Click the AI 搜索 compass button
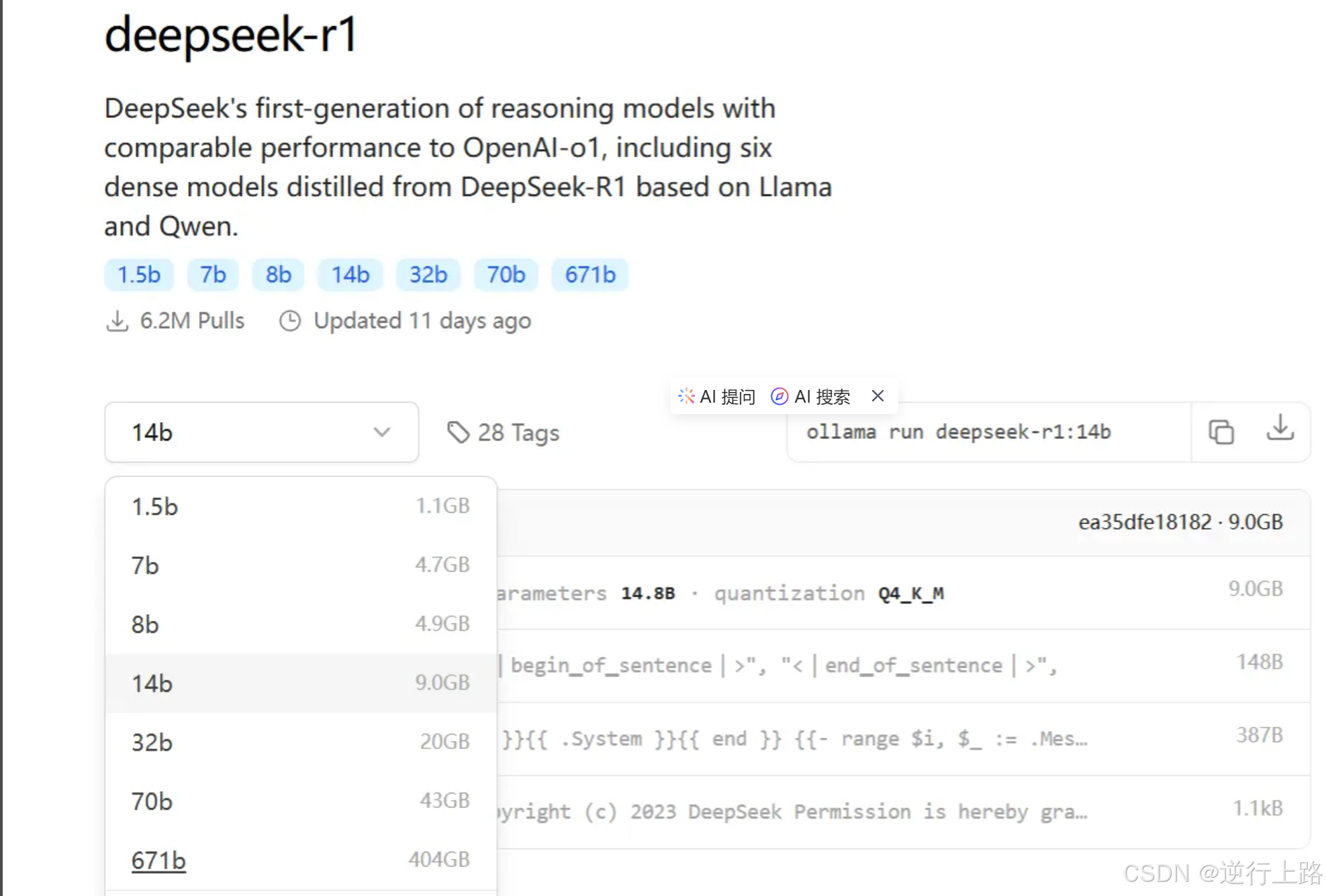The width and height of the screenshot is (1326, 896). 810,397
